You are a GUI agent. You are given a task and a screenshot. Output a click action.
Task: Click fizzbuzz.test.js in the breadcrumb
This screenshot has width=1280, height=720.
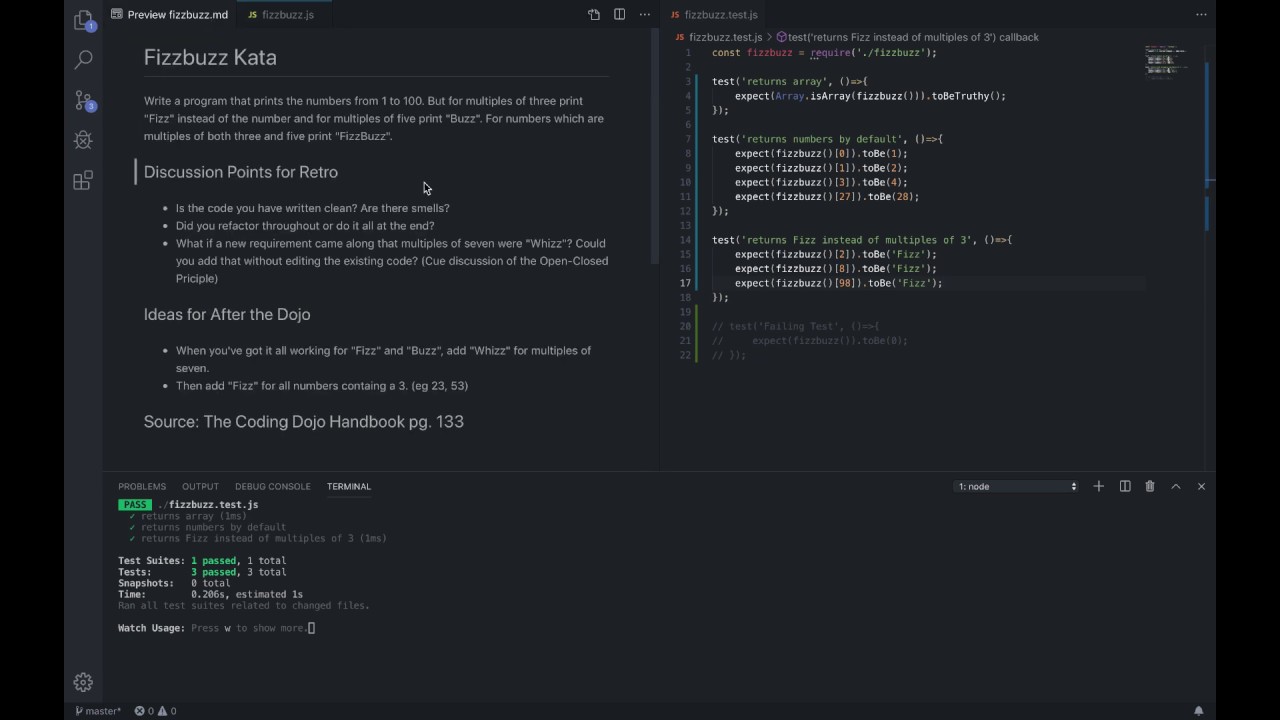[x=718, y=37]
